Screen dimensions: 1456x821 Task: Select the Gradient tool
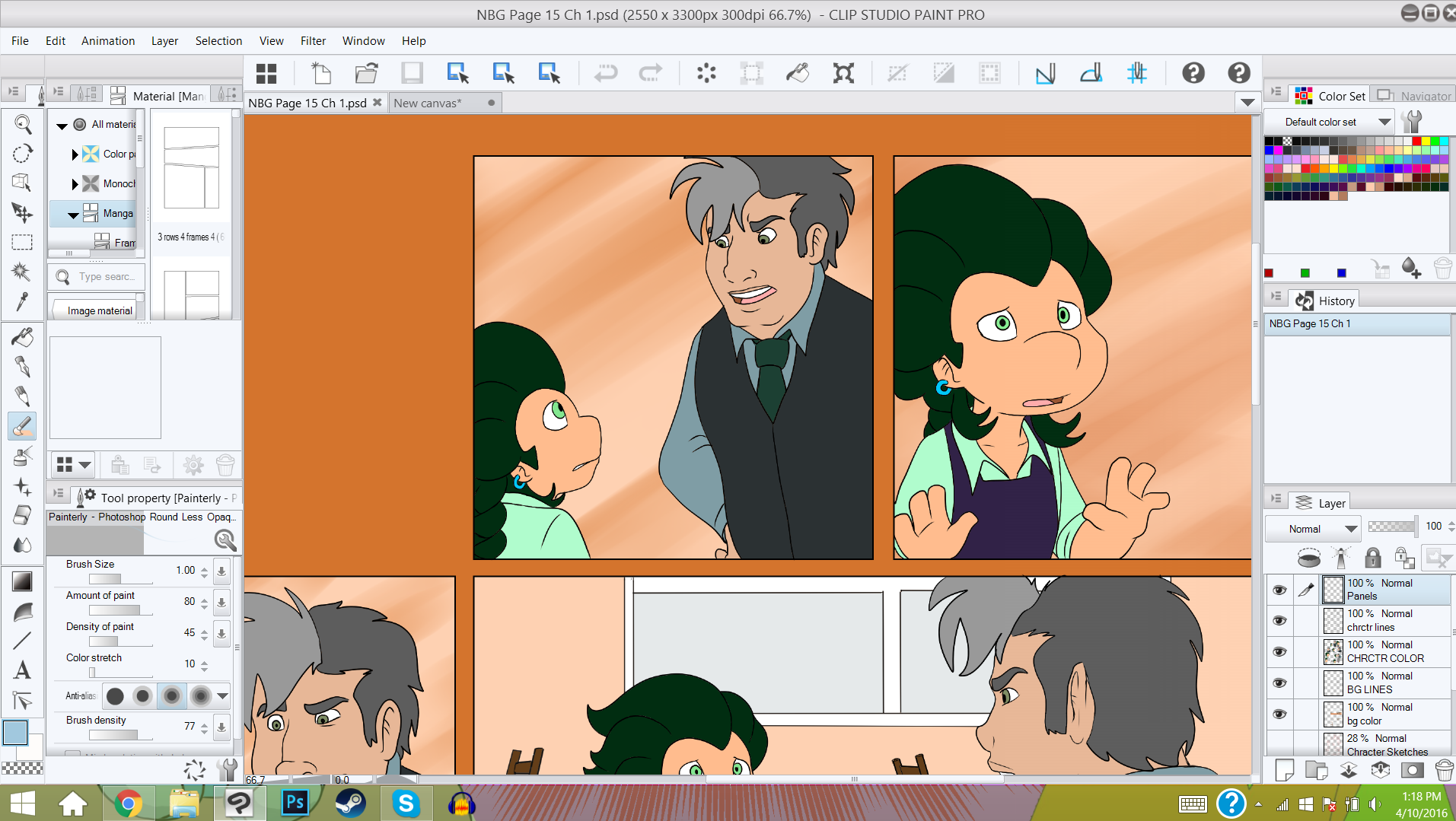pos(22,581)
